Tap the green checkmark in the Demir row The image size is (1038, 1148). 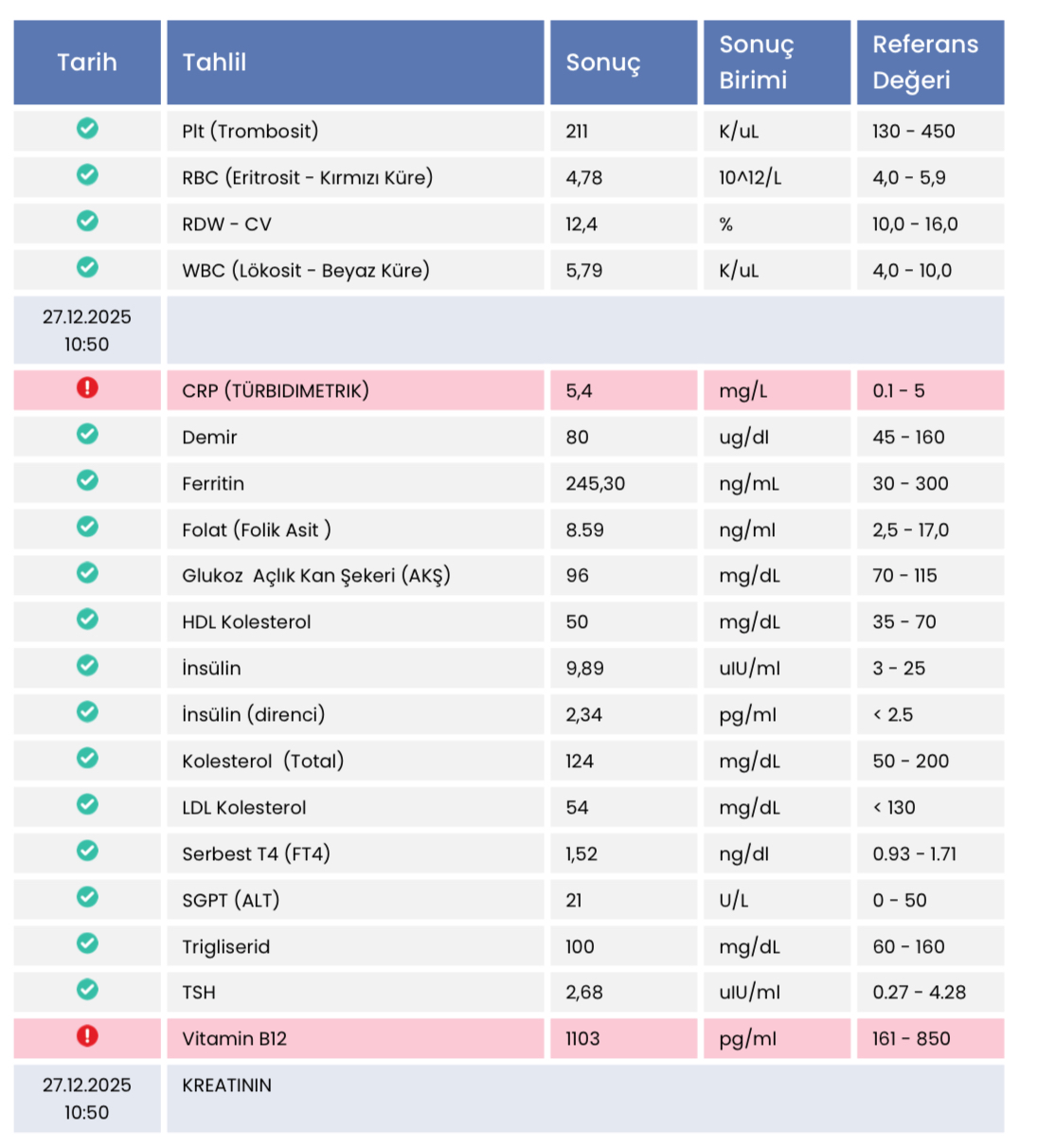click(x=87, y=434)
